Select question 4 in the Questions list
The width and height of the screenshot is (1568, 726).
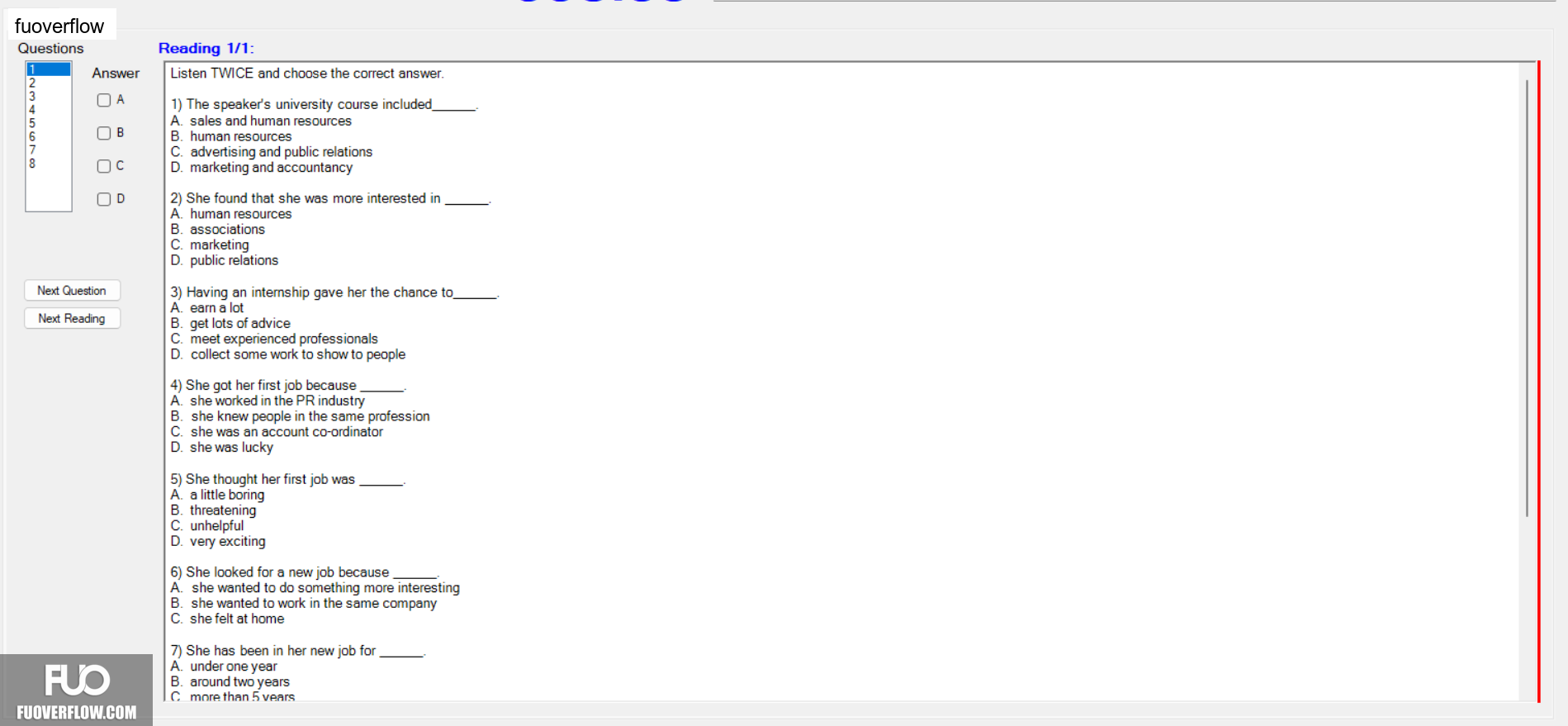tap(49, 110)
